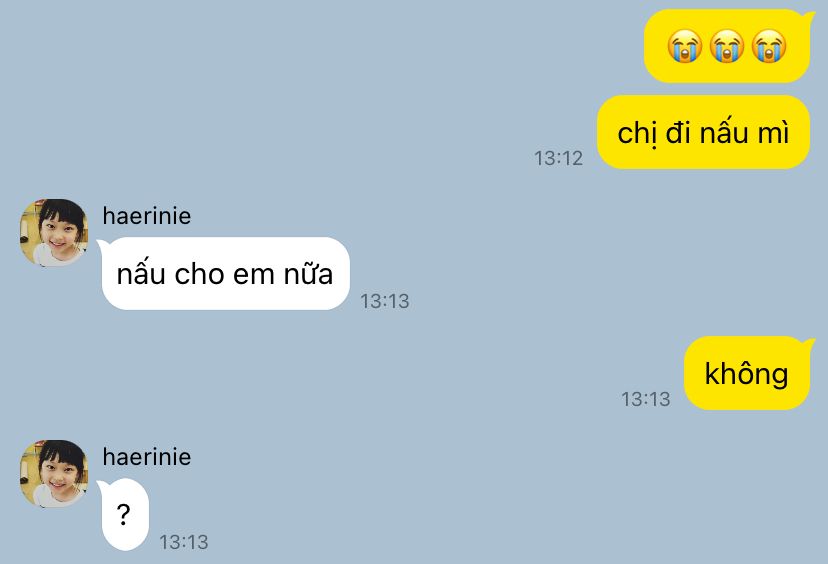Select the 'chị đi nấu mì' message bubble
Screen dimensions: 828x564
pyautogui.click(x=703, y=132)
